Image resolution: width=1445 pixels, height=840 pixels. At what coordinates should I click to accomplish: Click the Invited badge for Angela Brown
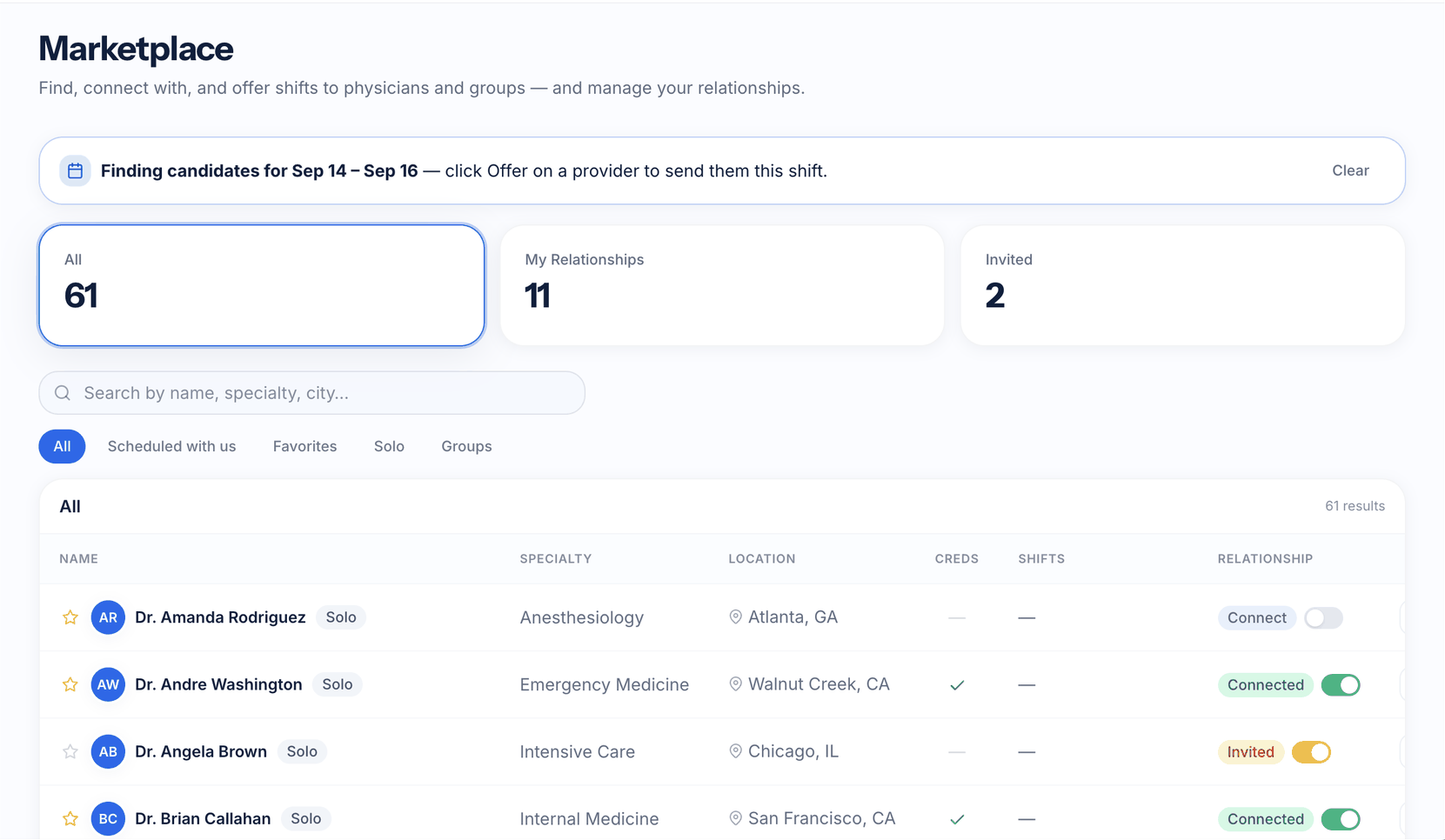click(x=1250, y=752)
